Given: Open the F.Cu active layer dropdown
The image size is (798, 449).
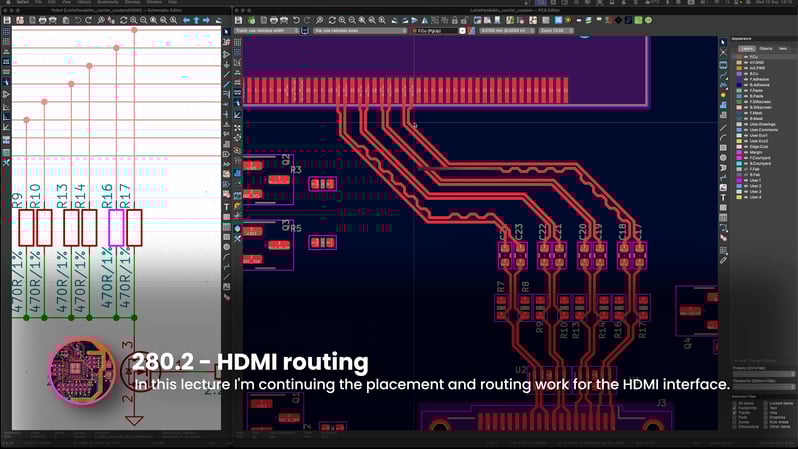Looking at the screenshot, I should 437,31.
